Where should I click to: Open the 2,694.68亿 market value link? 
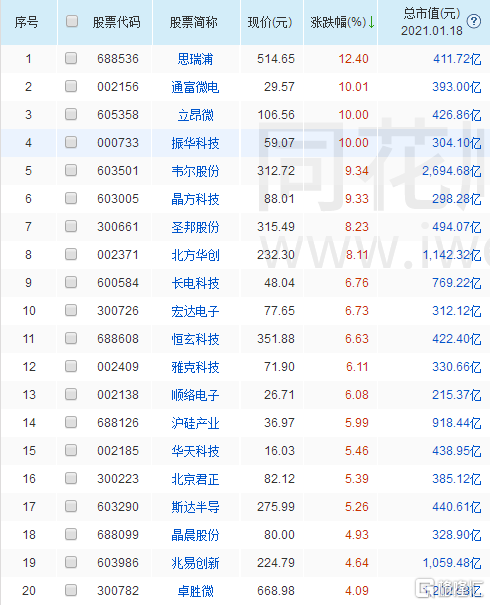tap(452, 171)
